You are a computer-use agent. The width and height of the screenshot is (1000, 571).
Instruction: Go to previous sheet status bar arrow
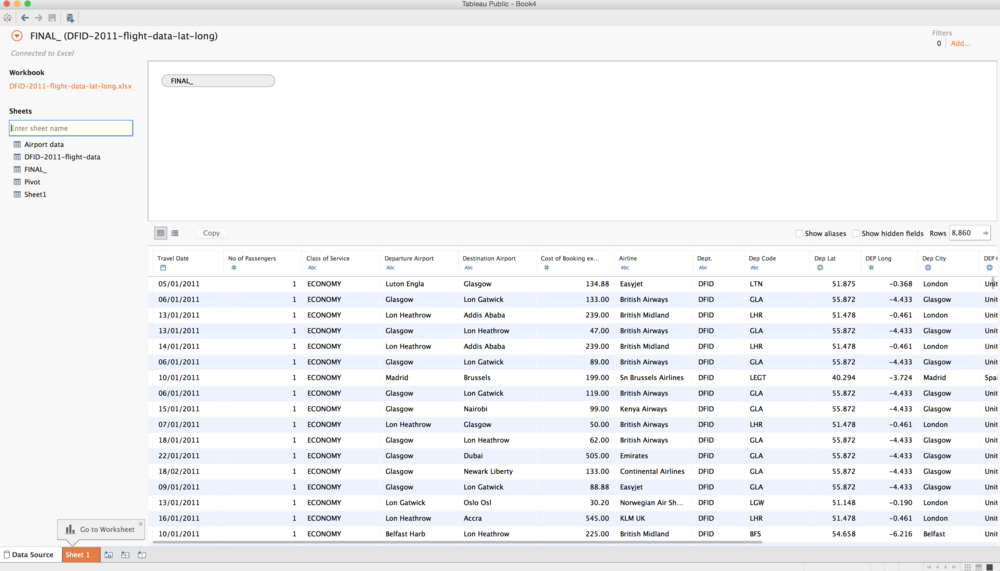[x=937, y=567]
